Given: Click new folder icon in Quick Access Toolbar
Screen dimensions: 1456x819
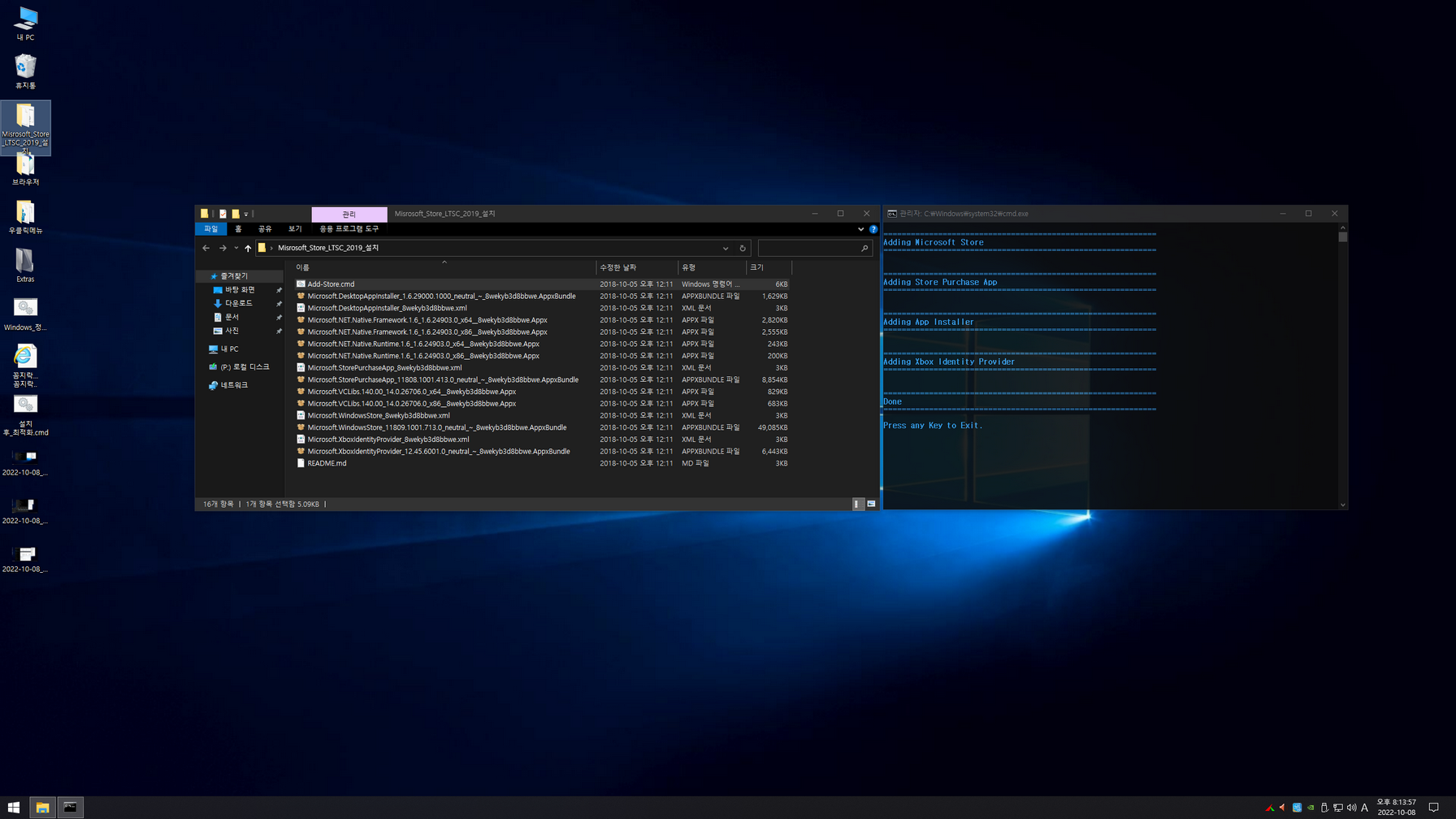Looking at the screenshot, I should coord(235,214).
